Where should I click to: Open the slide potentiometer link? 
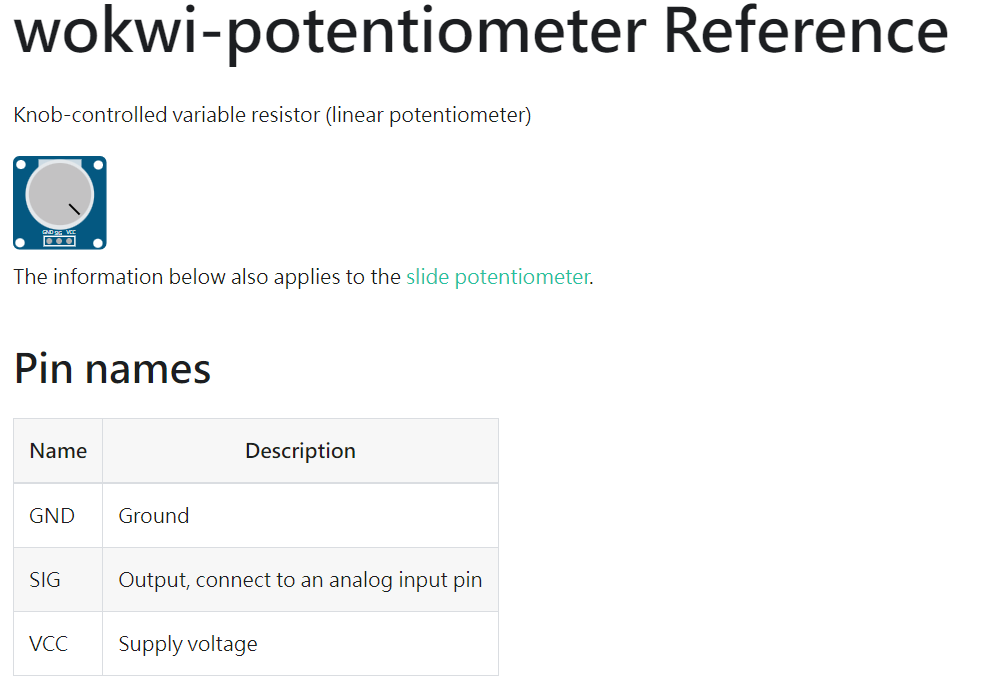[498, 277]
